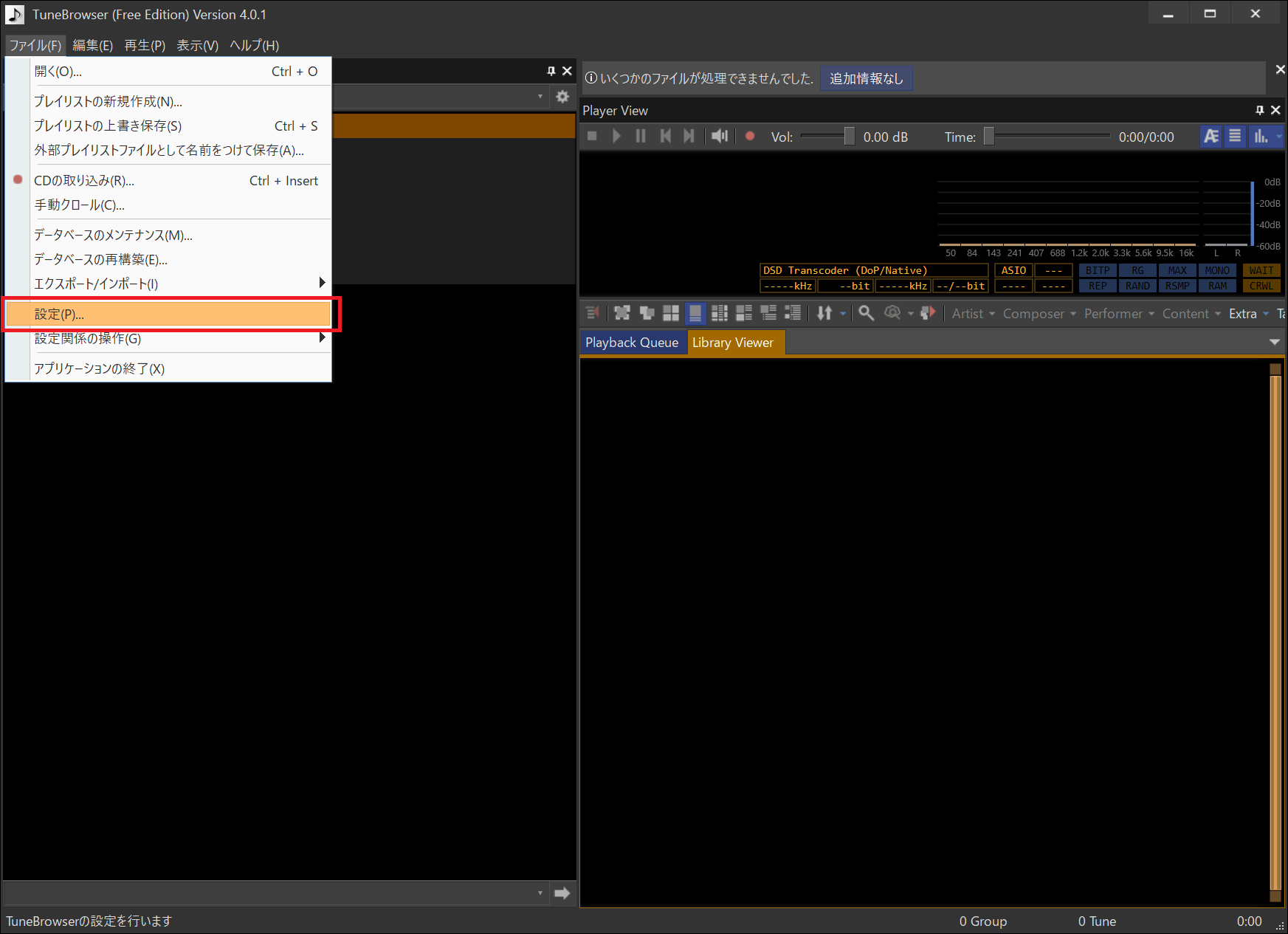Toggle the RG replay gain indicator
Screen dimensions: 1288x934
tap(1137, 270)
